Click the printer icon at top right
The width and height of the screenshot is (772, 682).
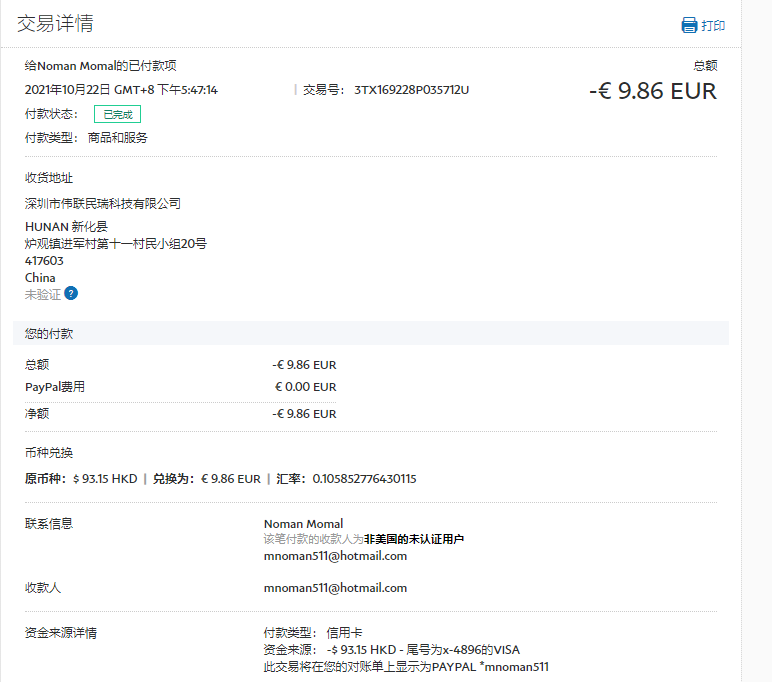(x=689, y=25)
